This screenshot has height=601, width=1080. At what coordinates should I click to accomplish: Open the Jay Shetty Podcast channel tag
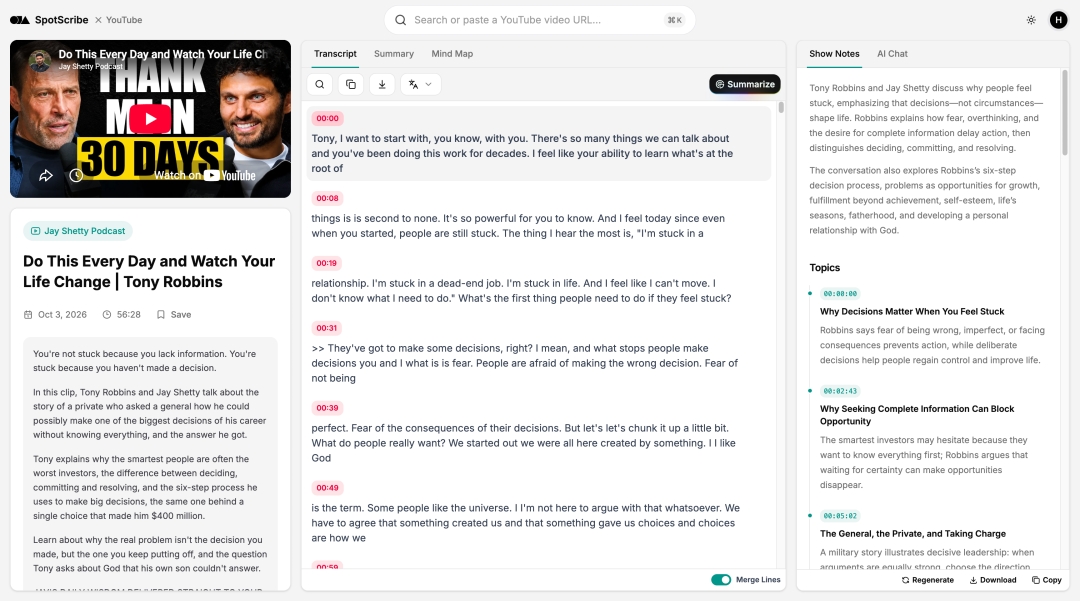click(x=78, y=231)
